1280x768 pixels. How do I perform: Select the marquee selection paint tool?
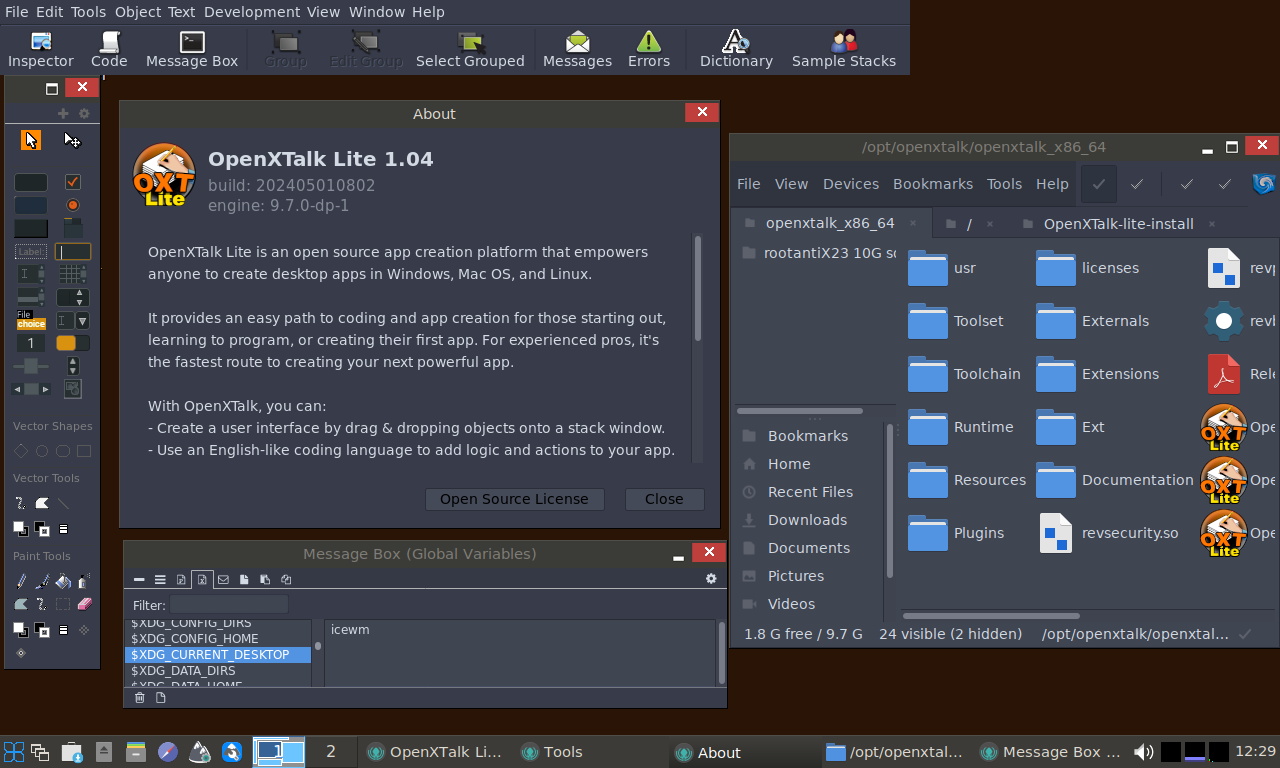point(63,604)
